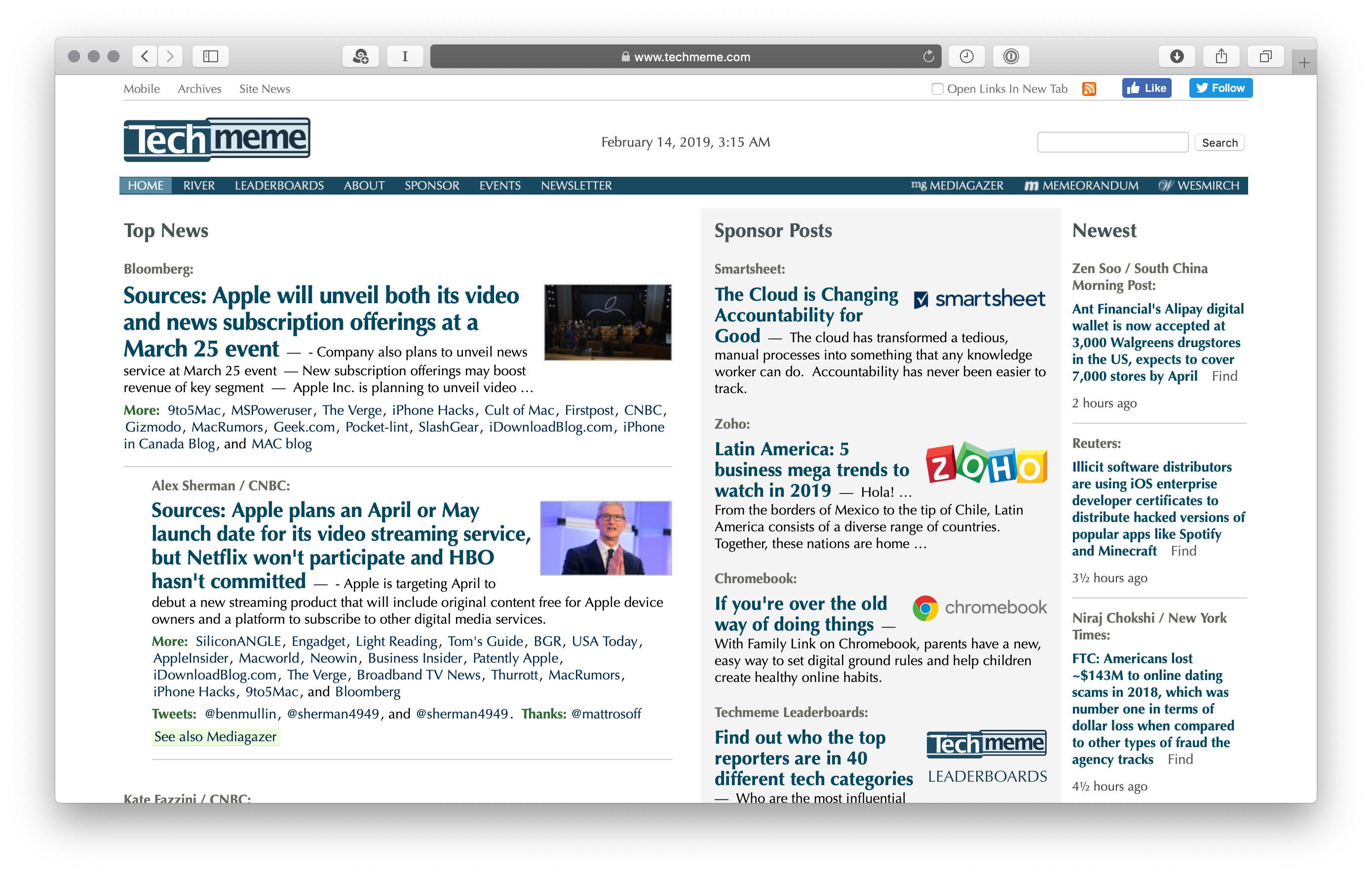Visit the WESMIRCH sister site
This screenshot has height=876, width=1372.
[x=1199, y=185]
